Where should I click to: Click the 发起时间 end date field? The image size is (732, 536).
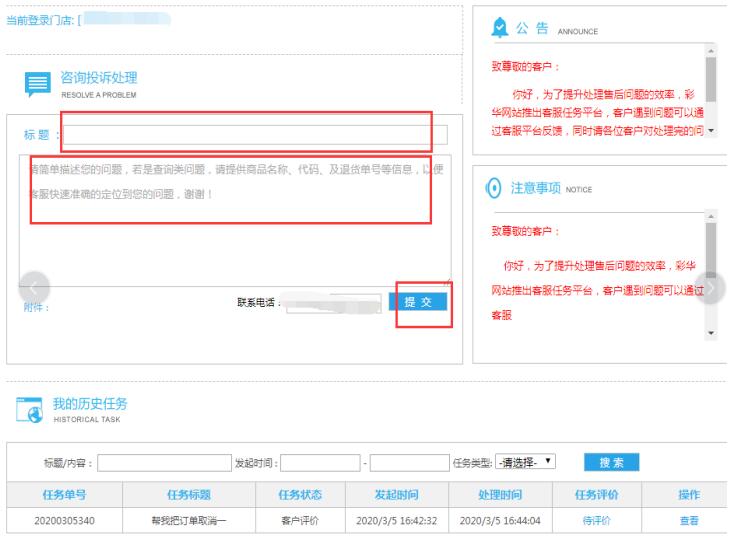[409, 463]
